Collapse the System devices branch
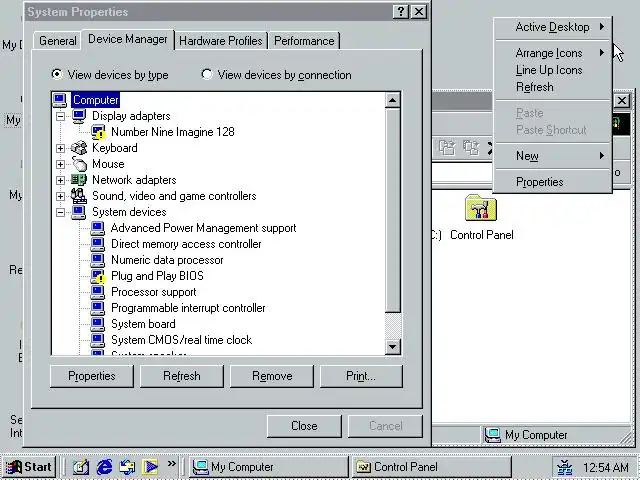This screenshot has height=480, width=640. (x=60, y=212)
